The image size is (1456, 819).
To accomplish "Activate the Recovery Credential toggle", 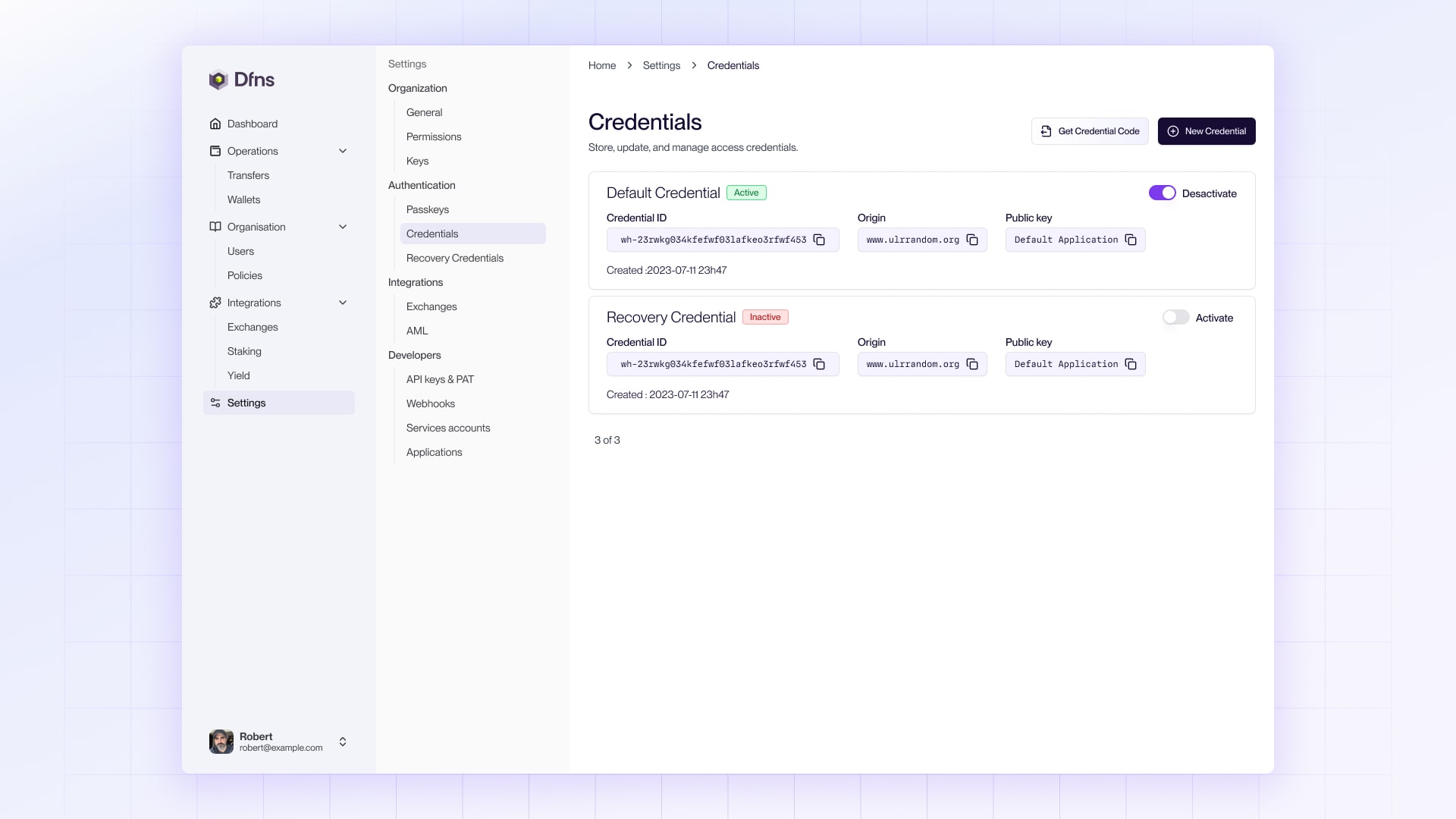I will click(x=1175, y=318).
